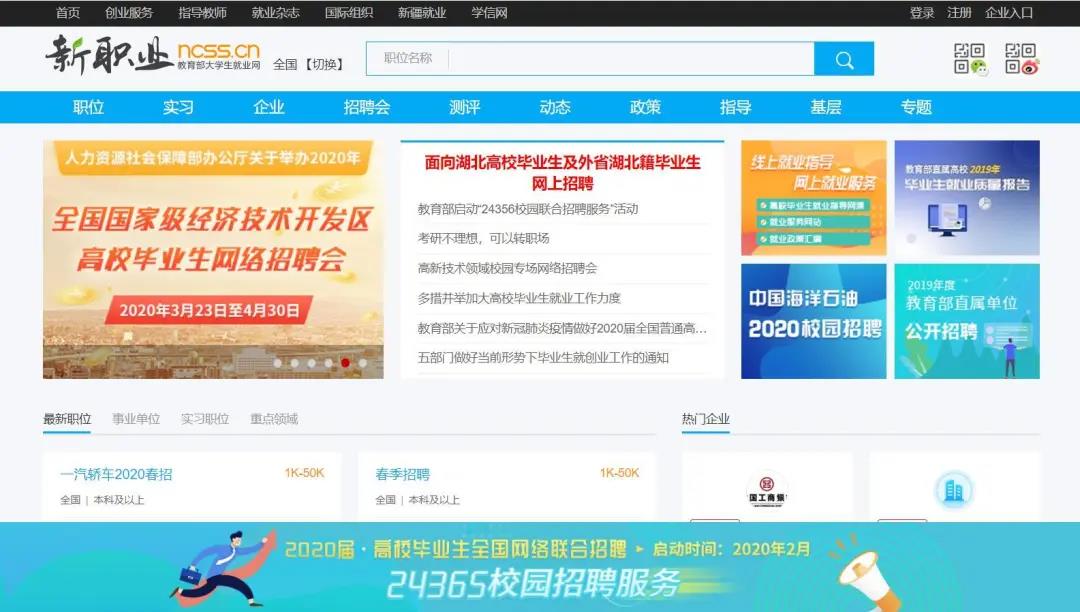Switch to the 事业单位 tab
Screen dimensions: 1080x612
pyautogui.click(x=136, y=419)
